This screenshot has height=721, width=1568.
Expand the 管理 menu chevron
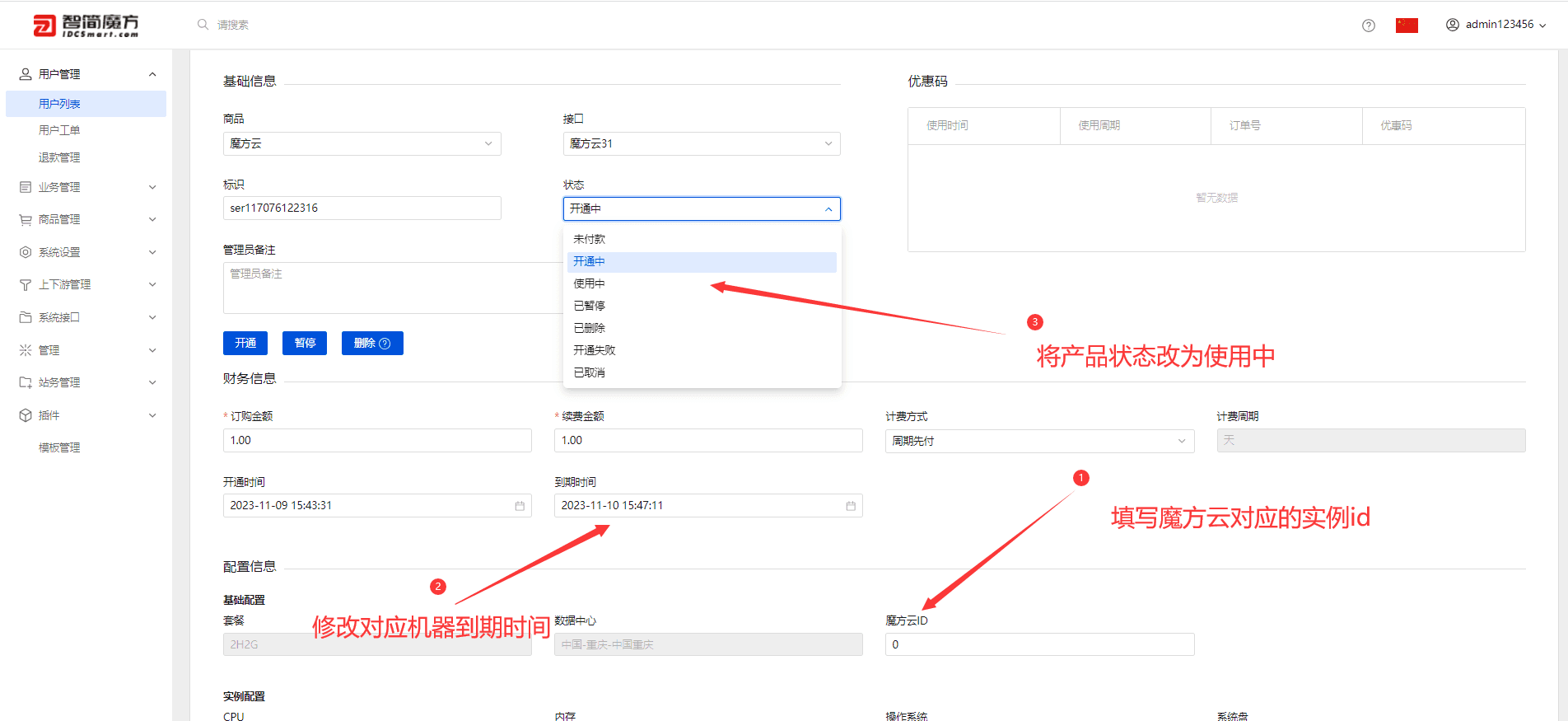click(x=152, y=350)
